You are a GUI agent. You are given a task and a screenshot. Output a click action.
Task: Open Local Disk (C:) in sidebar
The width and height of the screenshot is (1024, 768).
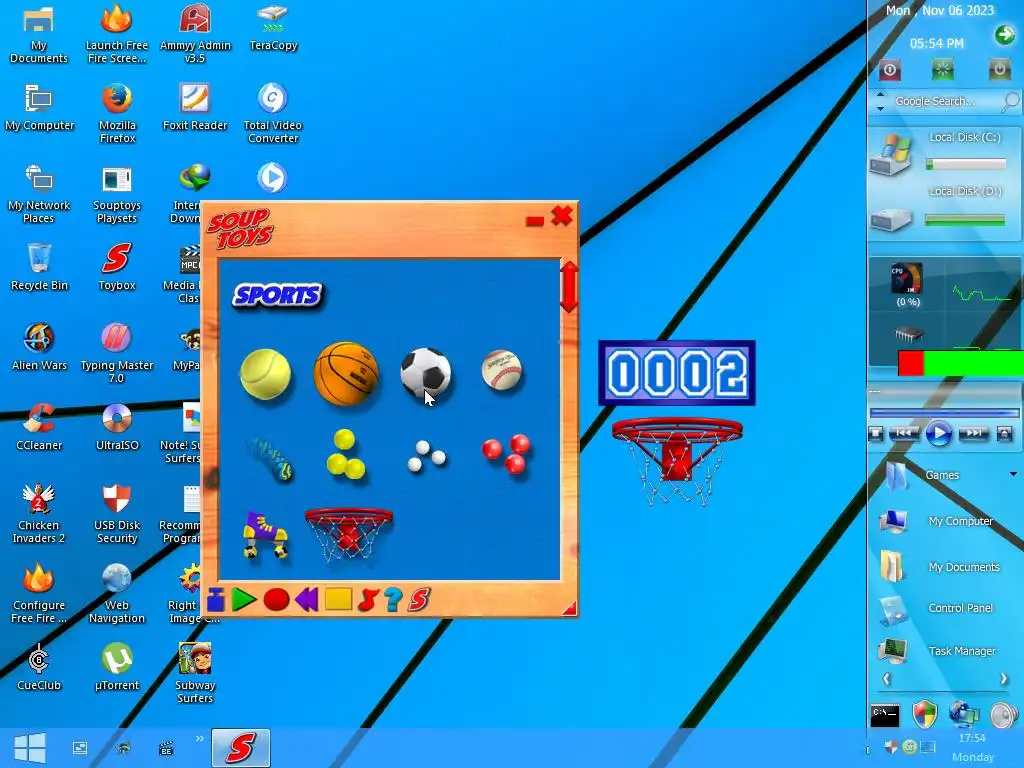[940, 153]
